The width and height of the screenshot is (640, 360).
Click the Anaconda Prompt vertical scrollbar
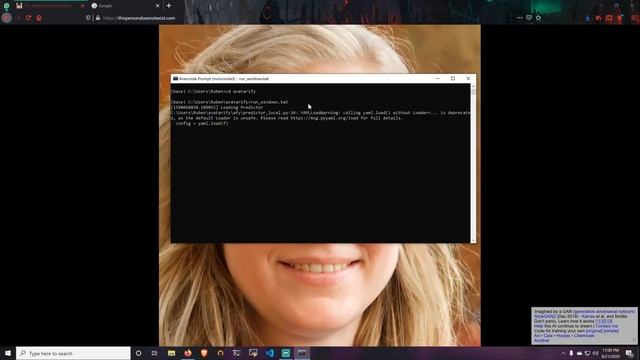coord(473,163)
